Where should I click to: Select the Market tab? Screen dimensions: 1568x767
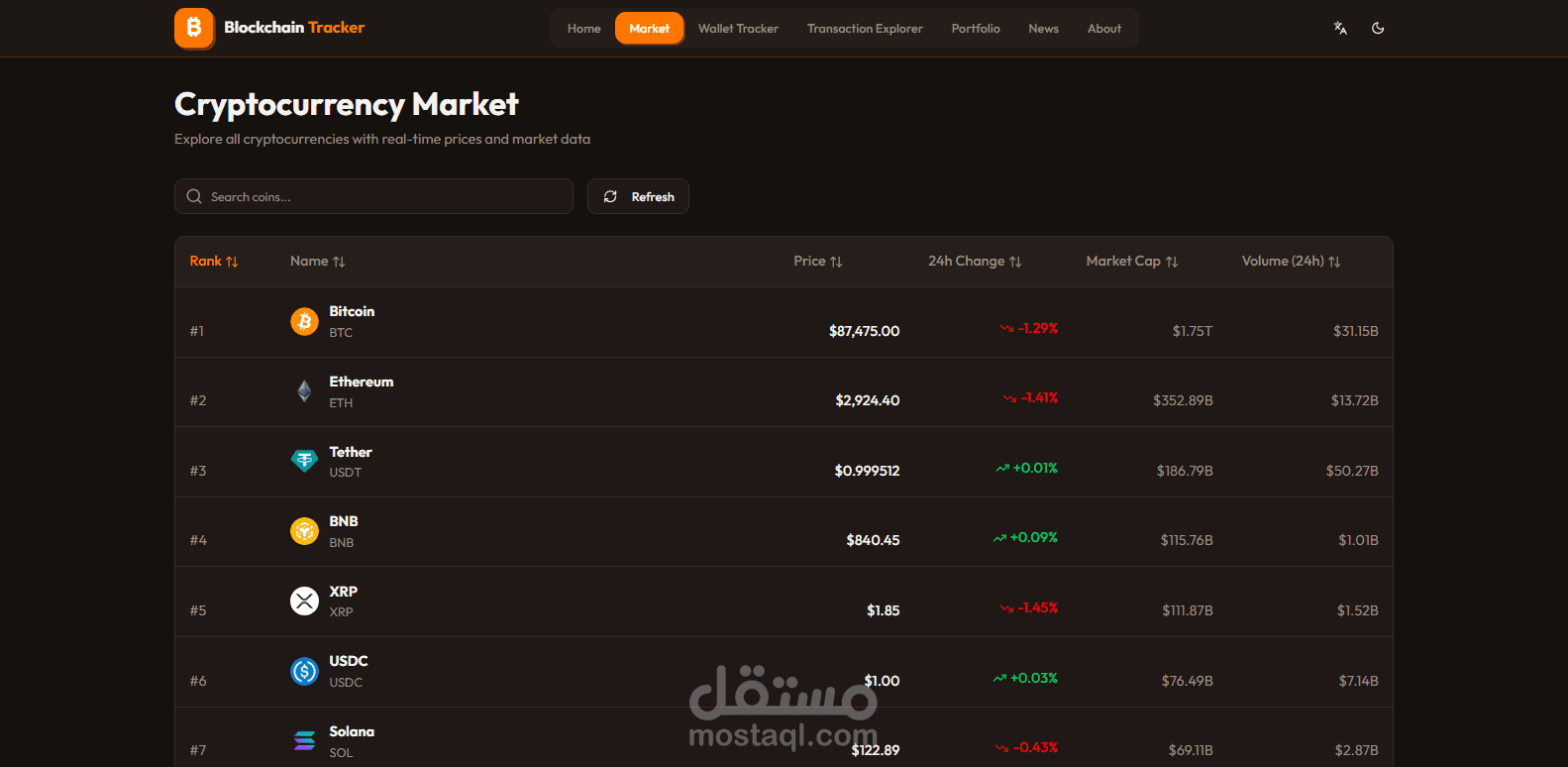point(650,28)
